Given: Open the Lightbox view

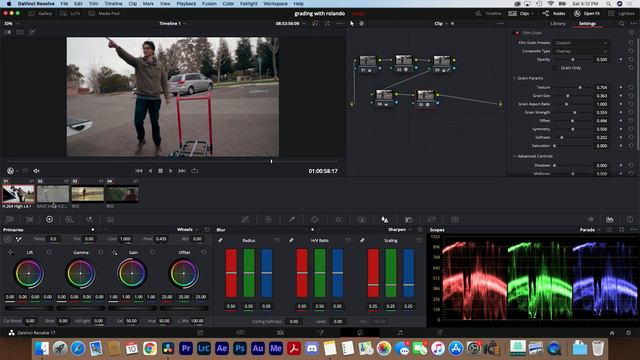Looking at the screenshot, I should 621,13.
